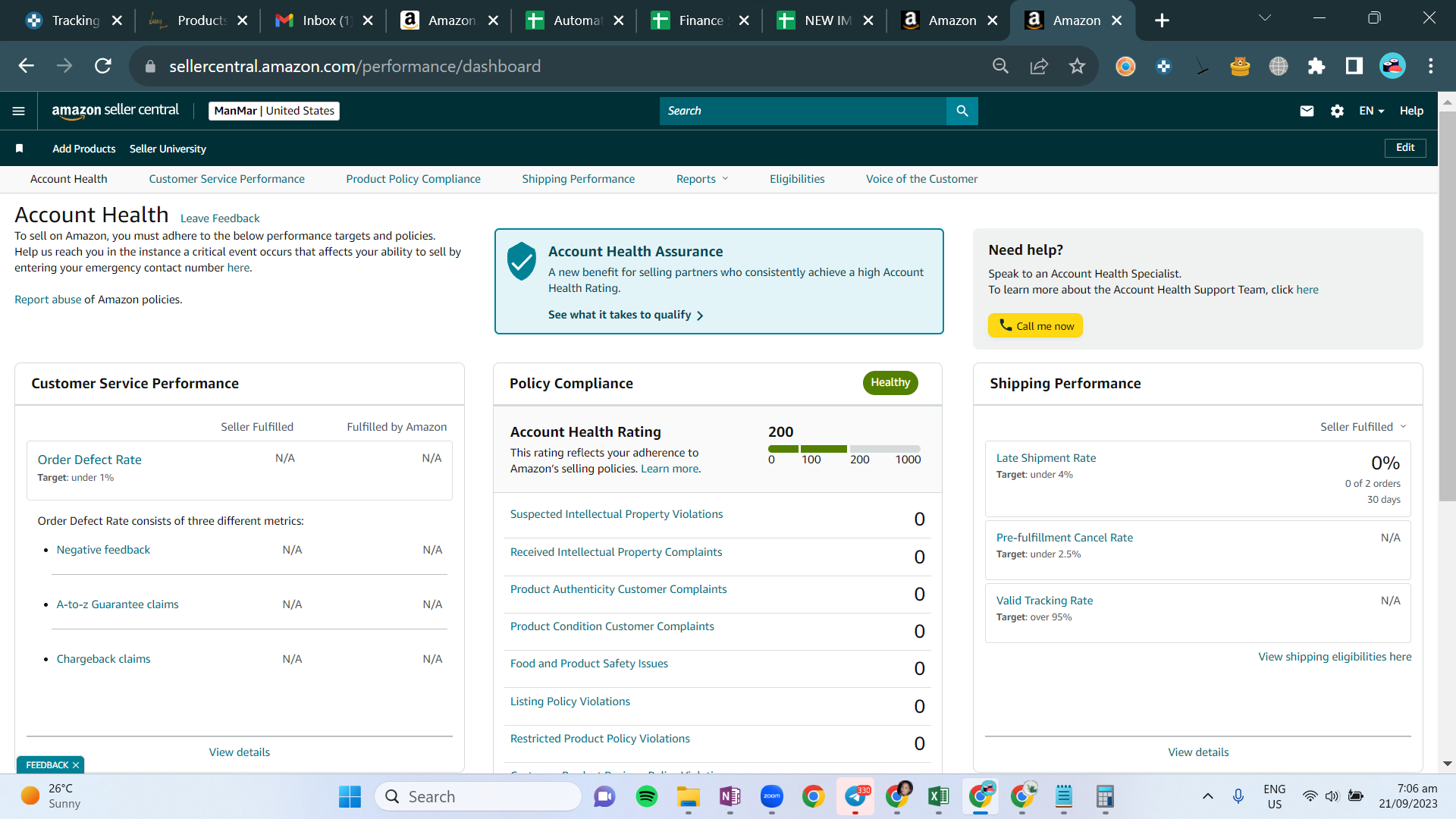Click View shipping eligibilities here
Viewport: 1456px width, 819px height.
pos(1335,657)
